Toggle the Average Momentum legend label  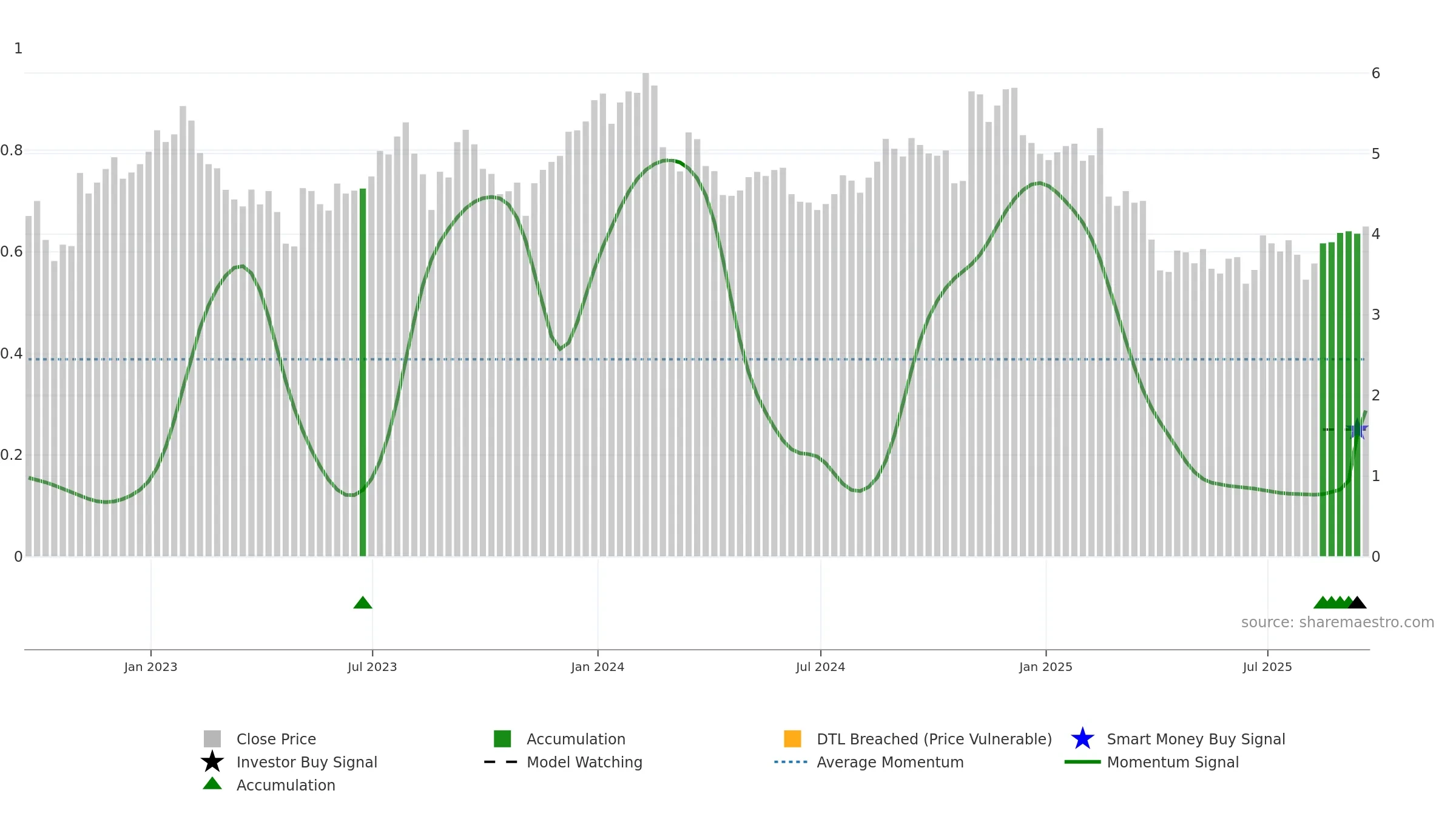click(x=890, y=762)
